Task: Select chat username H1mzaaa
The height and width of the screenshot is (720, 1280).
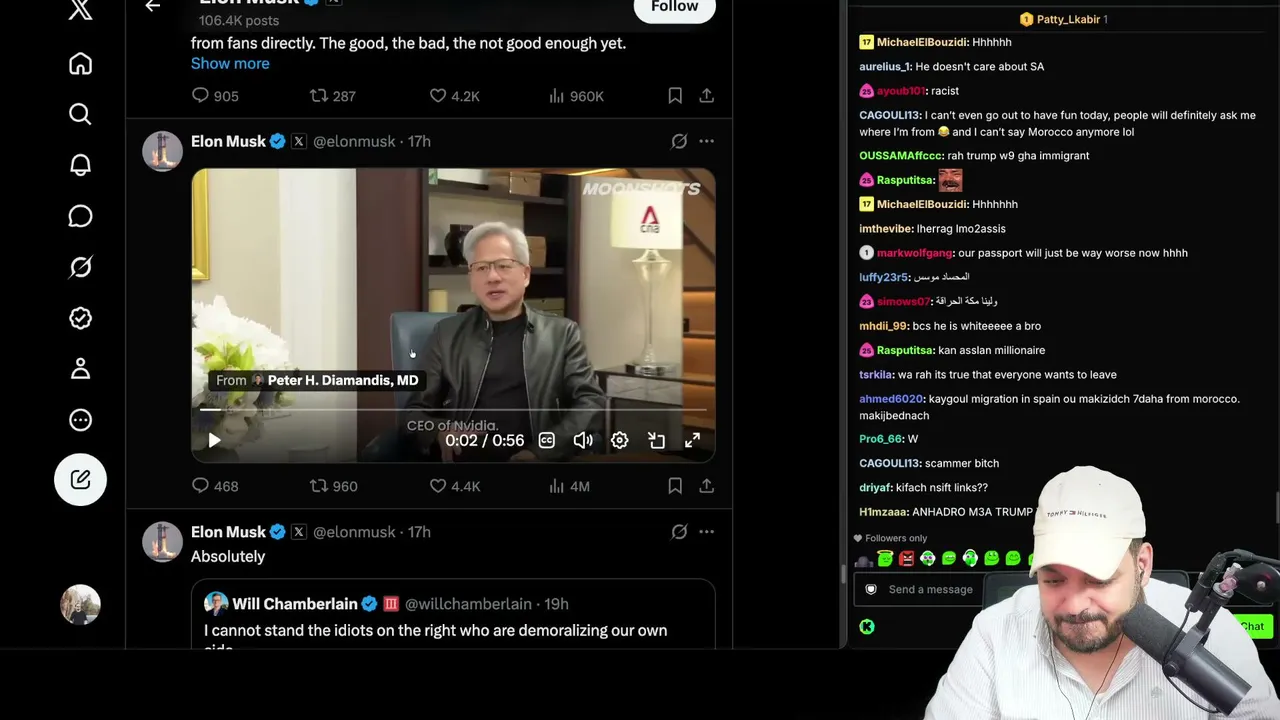Action: click(x=883, y=512)
